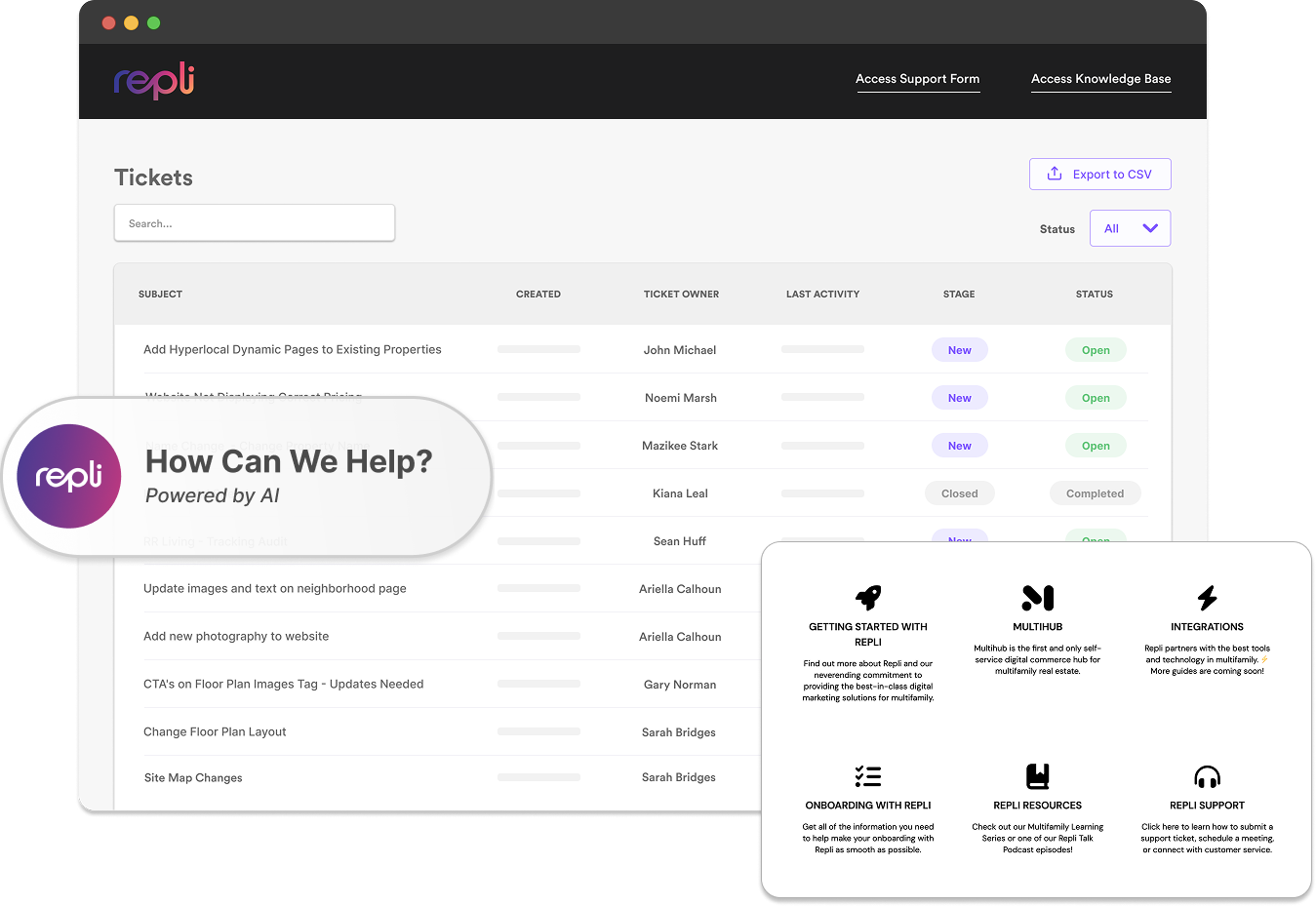The height and width of the screenshot is (906, 1316).
Task: Sort by the Subject column header
Action: pos(160,294)
